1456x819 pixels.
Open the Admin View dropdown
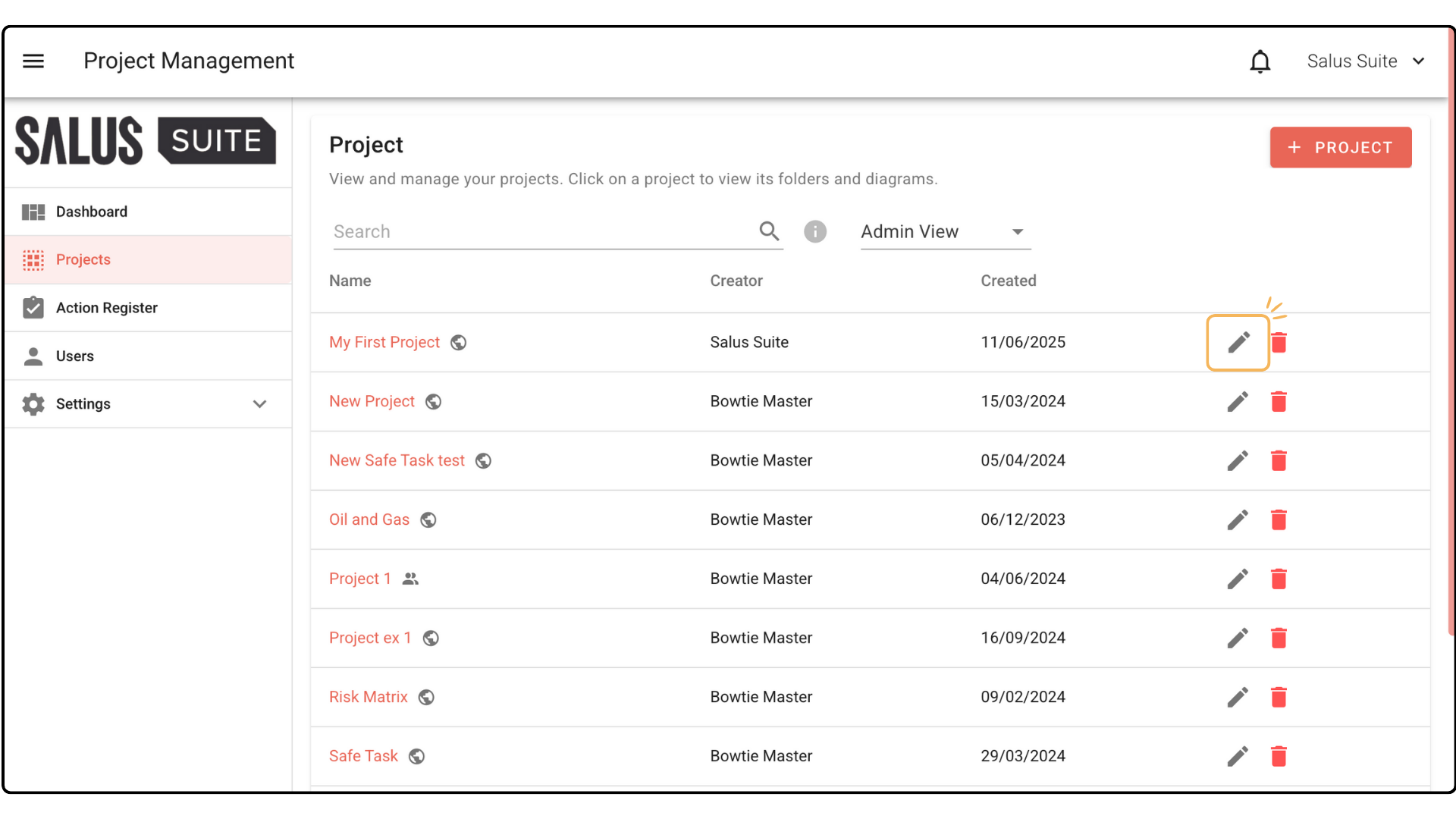pyautogui.click(x=945, y=232)
